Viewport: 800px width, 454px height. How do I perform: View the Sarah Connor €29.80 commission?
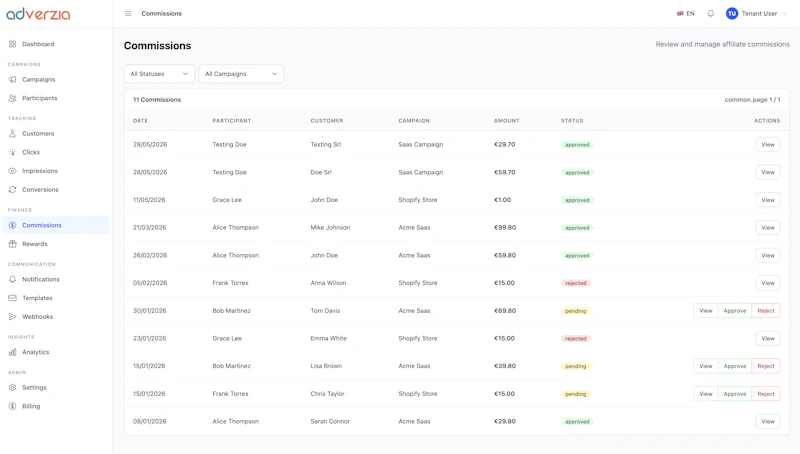click(767, 421)
